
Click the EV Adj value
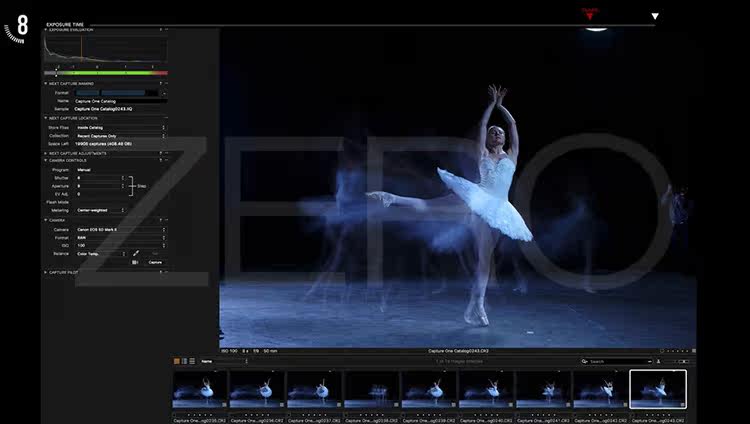click(79, 194)
